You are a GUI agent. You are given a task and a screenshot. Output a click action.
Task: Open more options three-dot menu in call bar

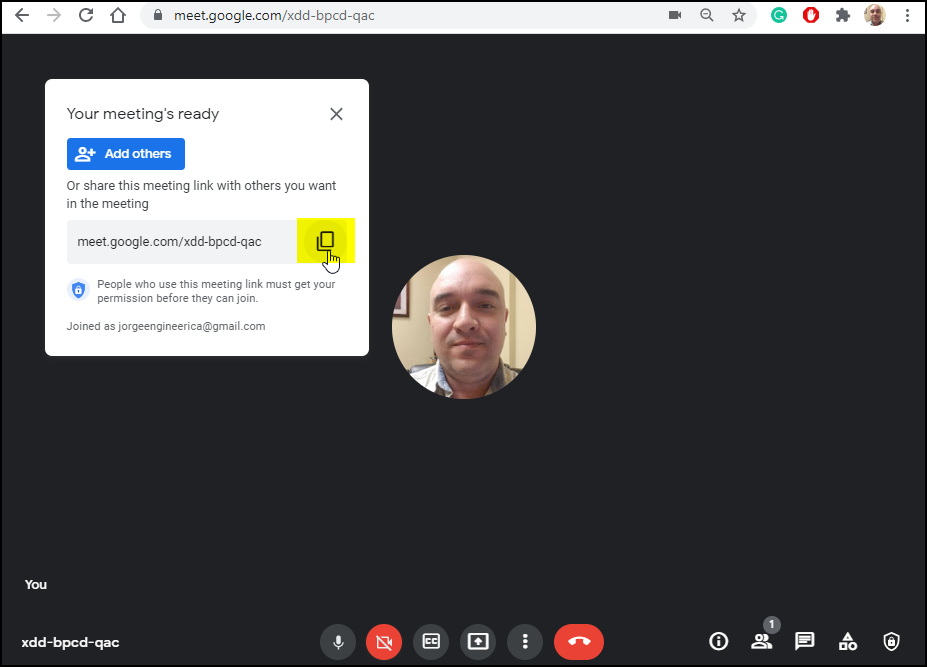point(525,642)
